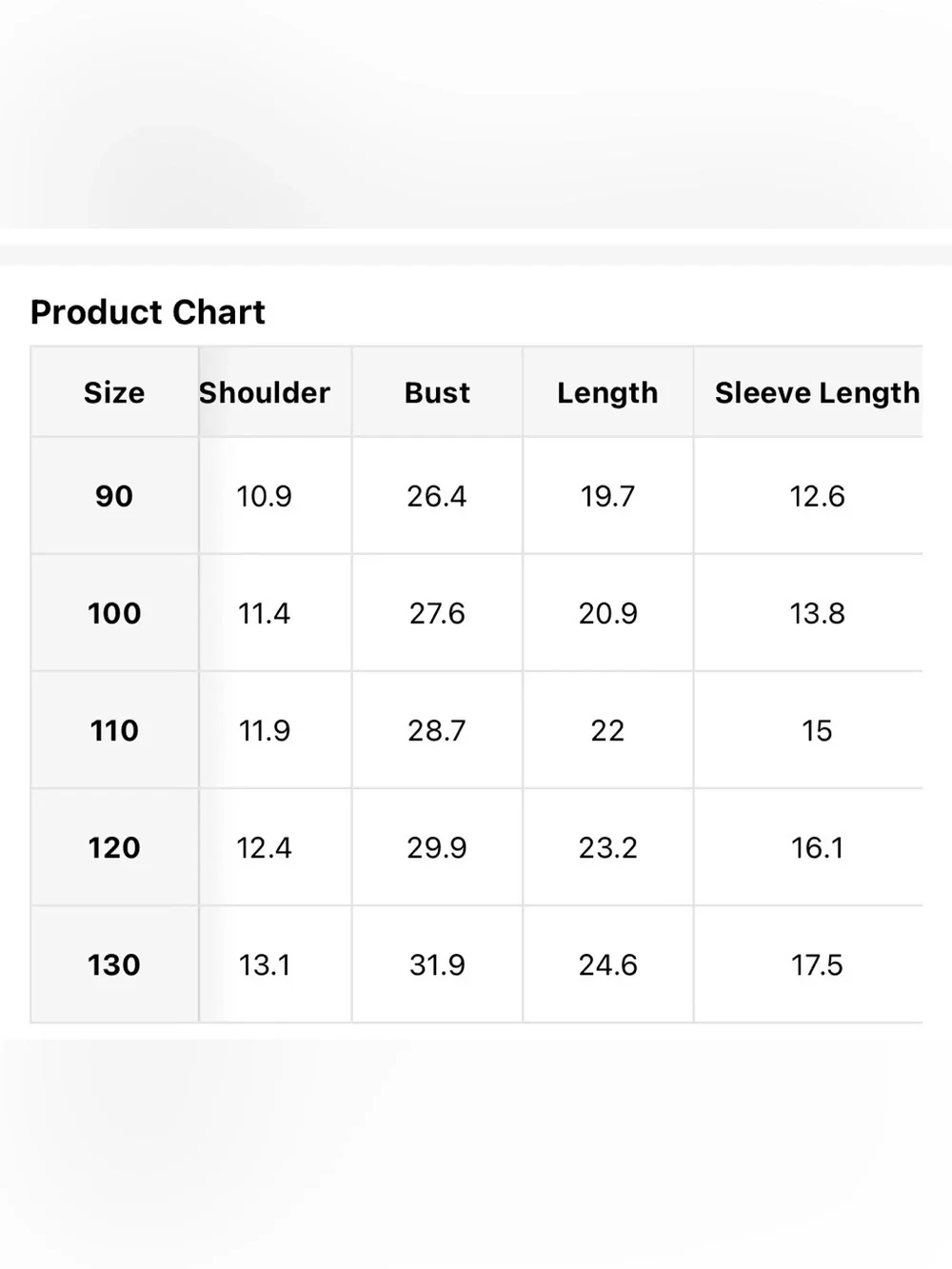Click the Shoulder column header
Viewport: 952px width, 1269px height.
click(x=265, y=392)
